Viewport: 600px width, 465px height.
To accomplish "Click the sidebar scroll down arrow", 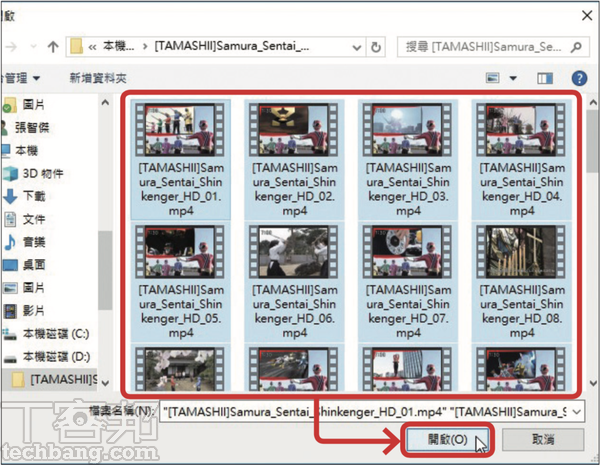I will coord(105,383).
